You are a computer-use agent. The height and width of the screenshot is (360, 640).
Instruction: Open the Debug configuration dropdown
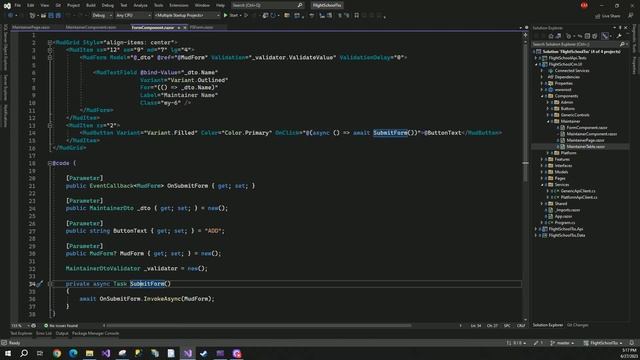102,15
